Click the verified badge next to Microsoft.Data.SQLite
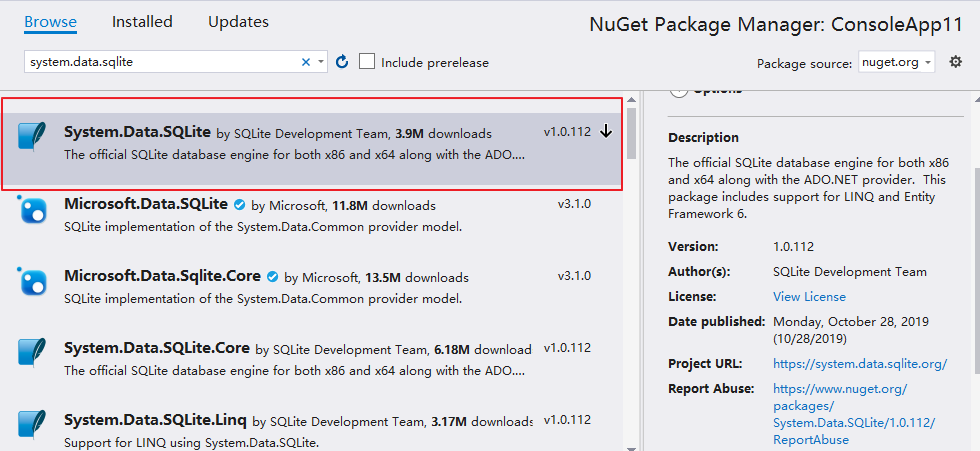Viewport: 980px width, 451px height. click(x=239, y=205)
